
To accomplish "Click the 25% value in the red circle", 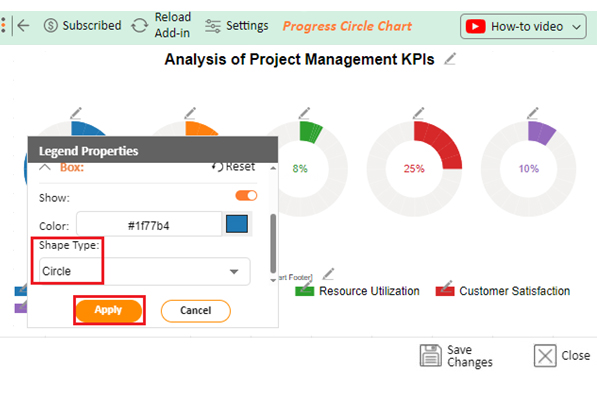I will pos(414,169).
